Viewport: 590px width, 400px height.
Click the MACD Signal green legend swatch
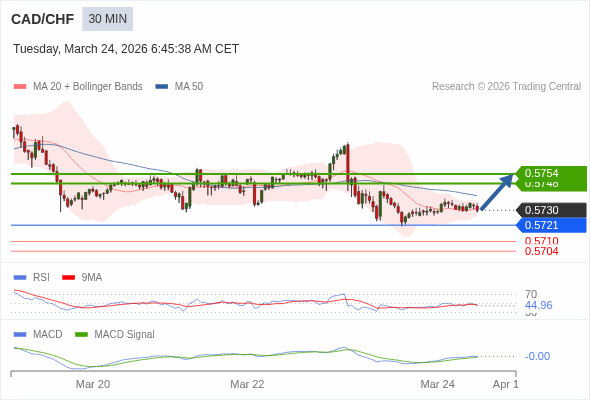[x=81, y=335]
